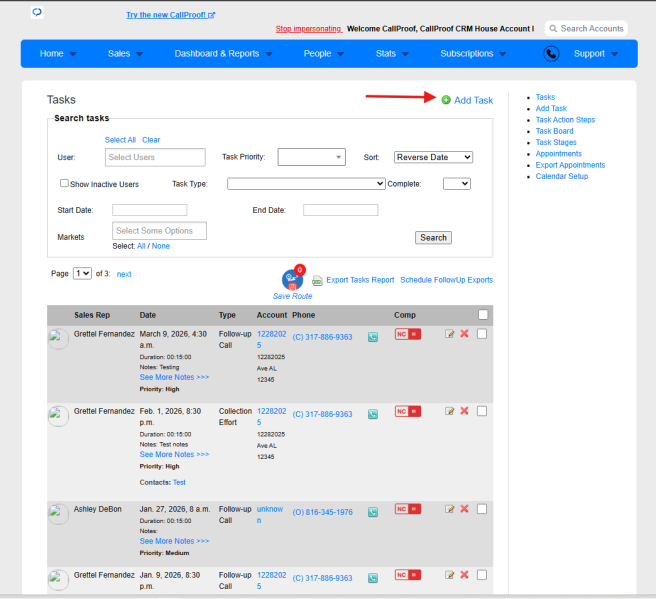Click the spreadsheet icon beside Export Tasks Report
656x599 pixels.
317,280
